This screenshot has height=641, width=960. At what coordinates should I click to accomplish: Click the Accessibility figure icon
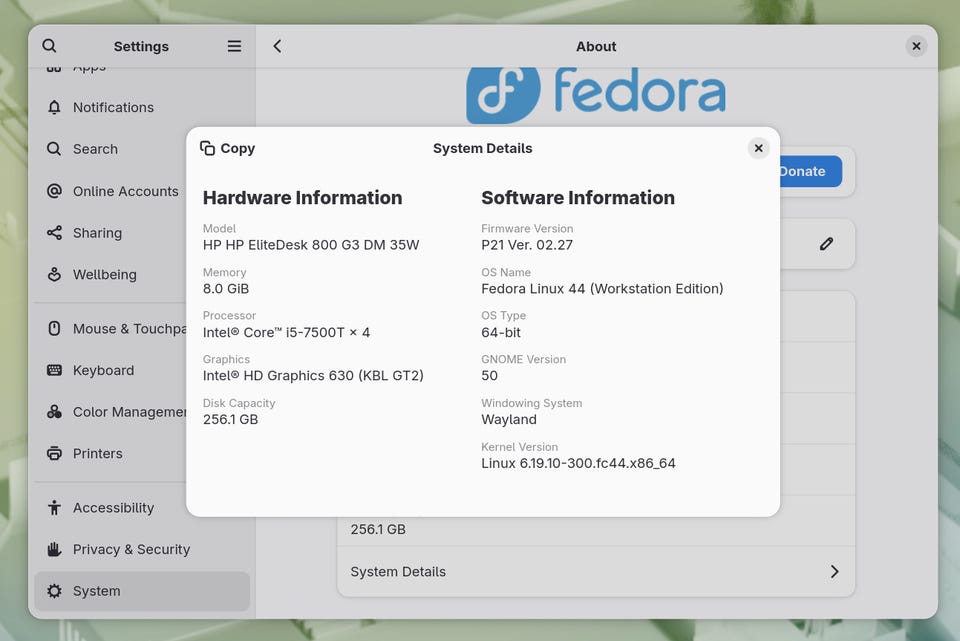click(54, 508)
